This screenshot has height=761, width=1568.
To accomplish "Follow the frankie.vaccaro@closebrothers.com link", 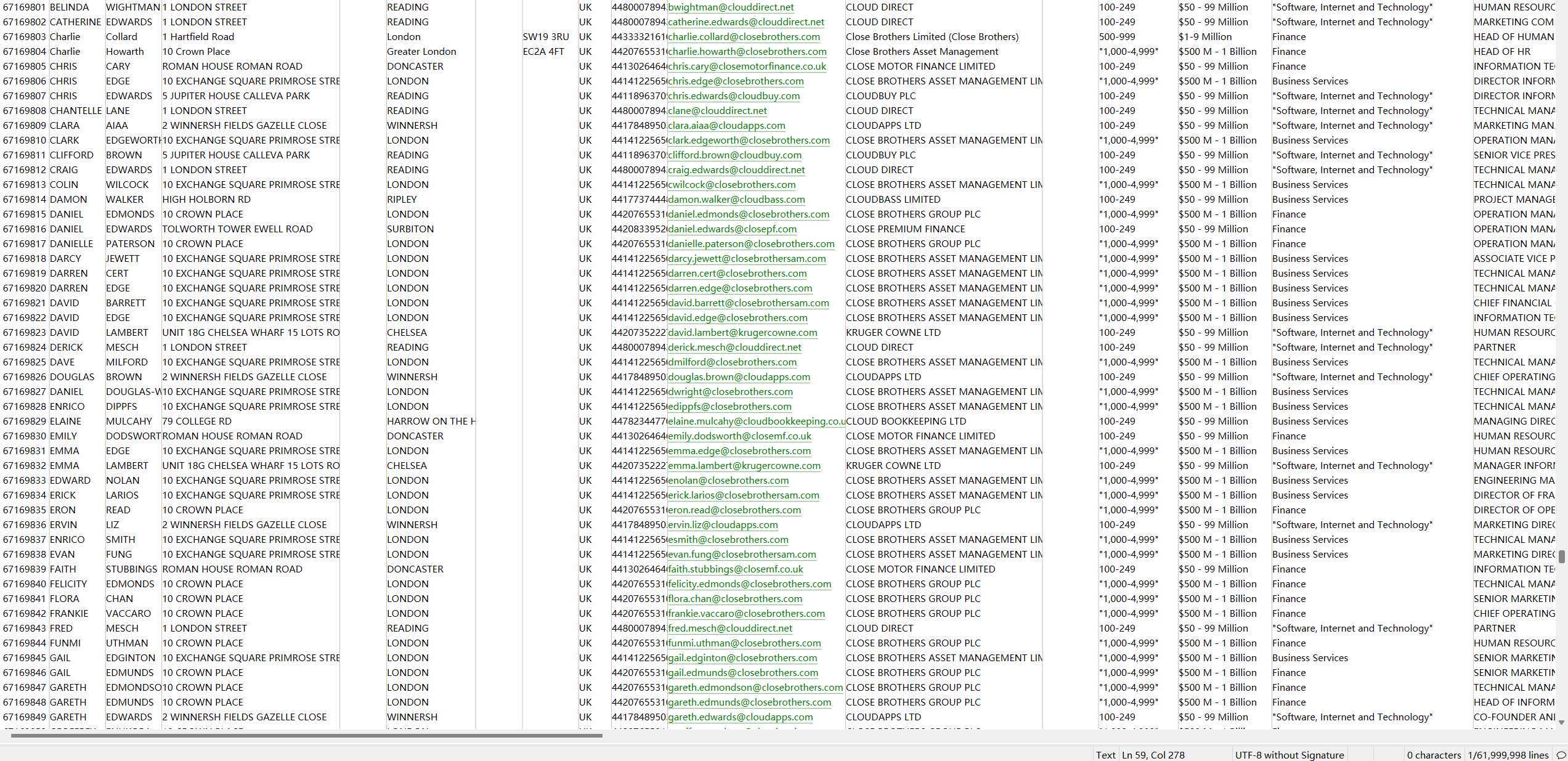I will point(746,614).
